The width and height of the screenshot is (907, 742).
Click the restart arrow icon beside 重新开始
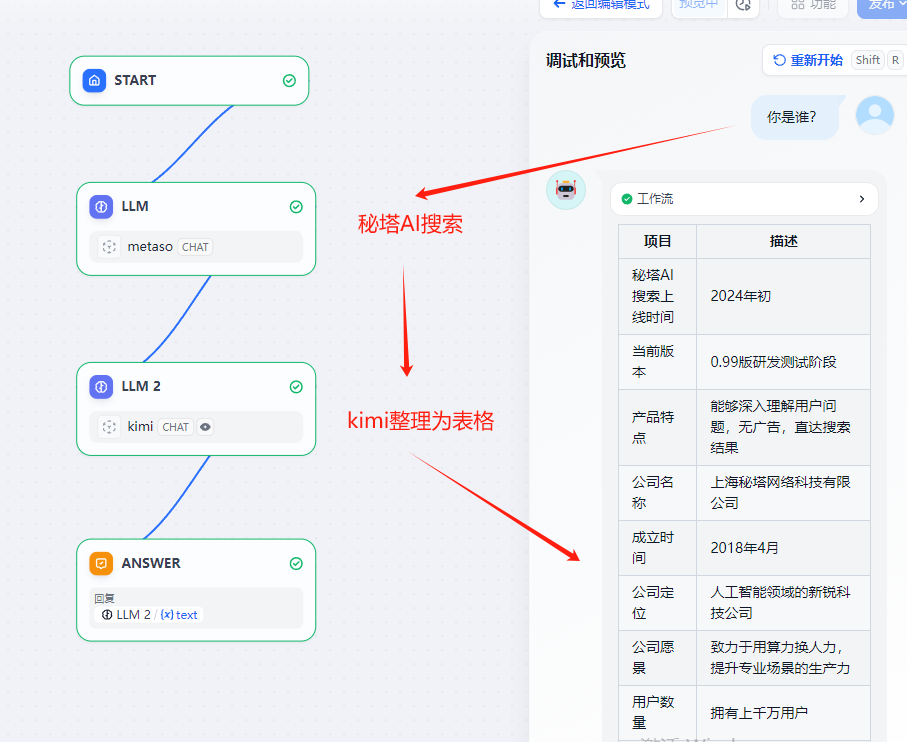point(781,60)
